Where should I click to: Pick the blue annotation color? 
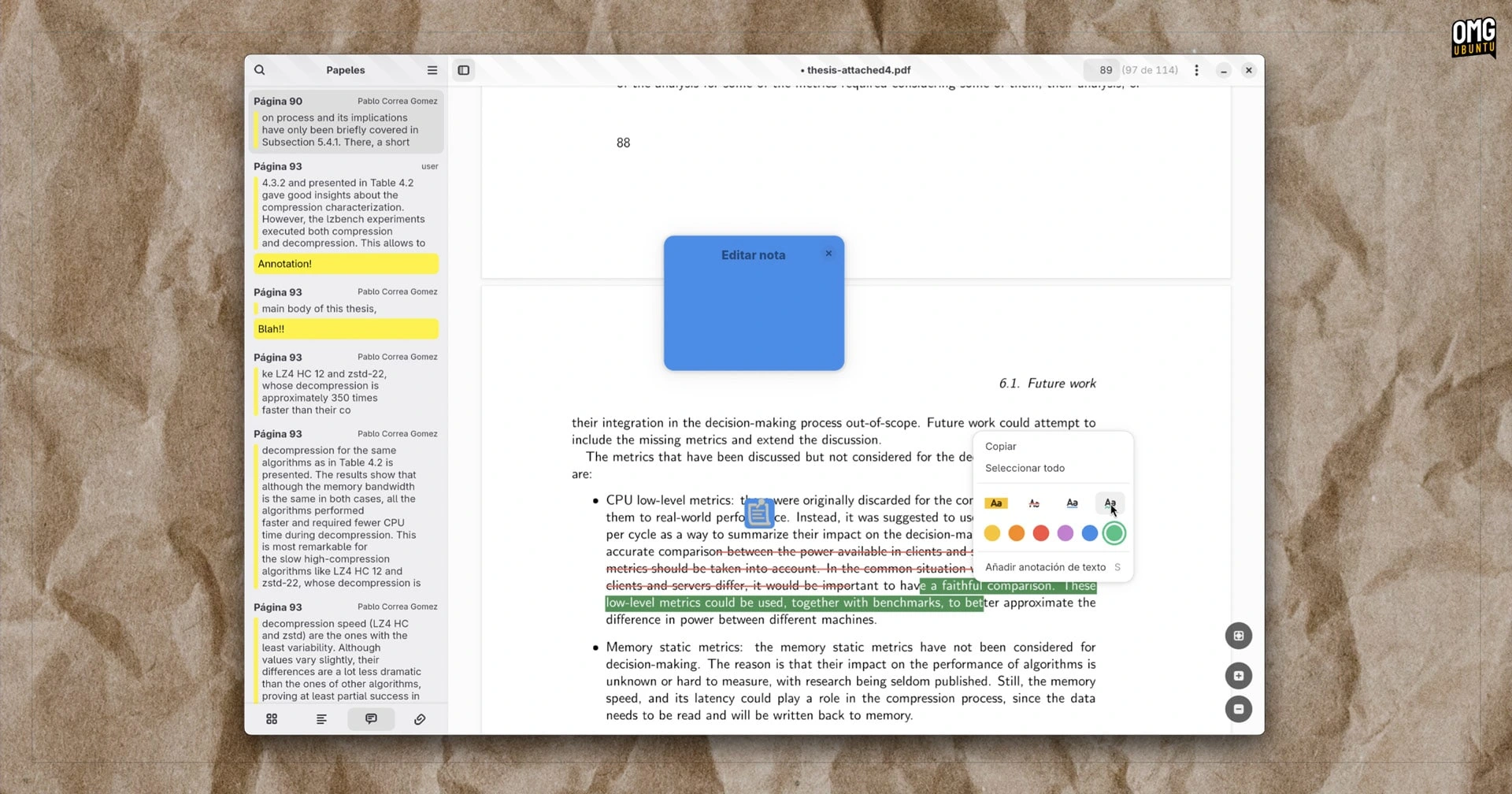point(1090,533)
